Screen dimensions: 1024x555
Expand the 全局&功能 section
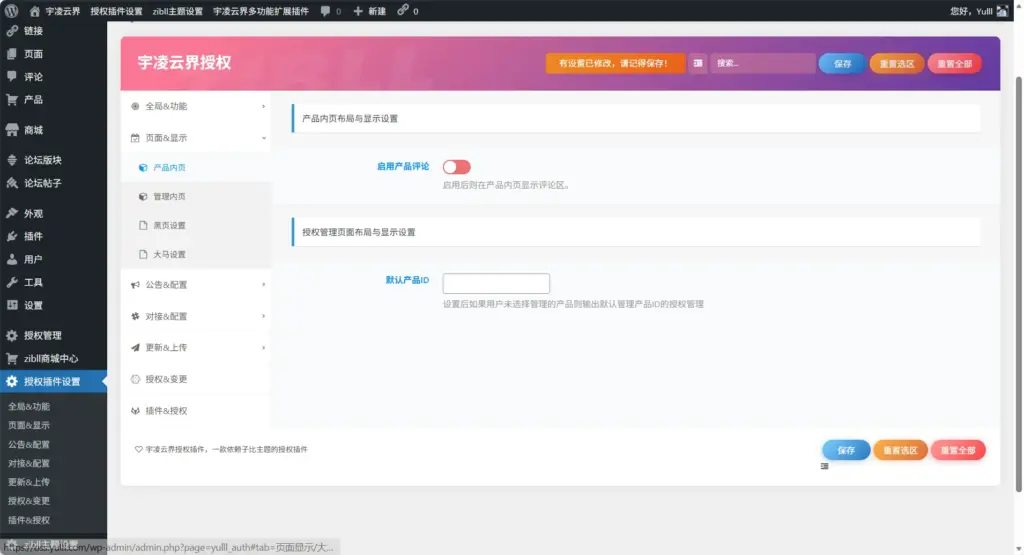(196, 106)
